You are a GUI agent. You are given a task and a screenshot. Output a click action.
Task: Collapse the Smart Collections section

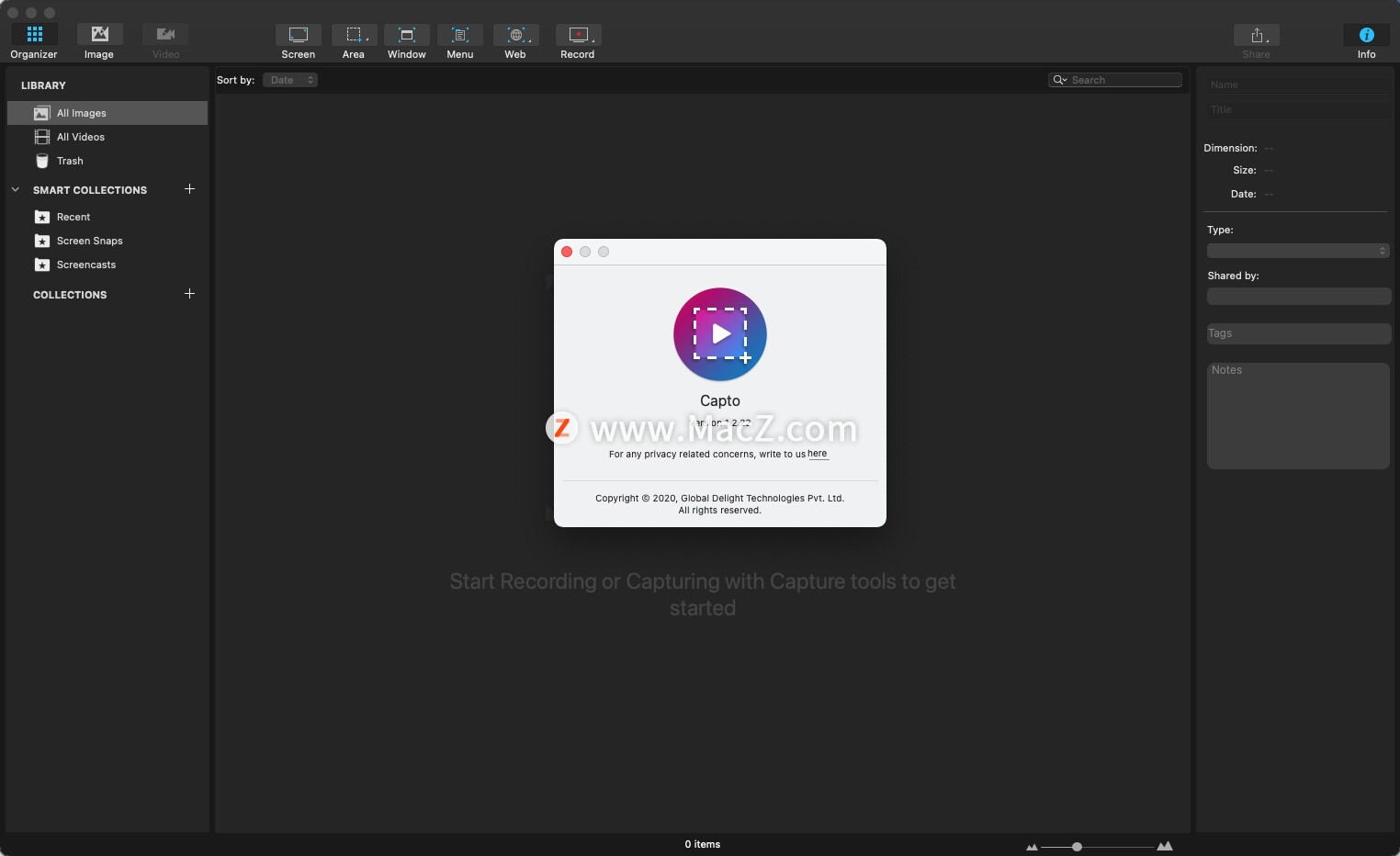16,190
